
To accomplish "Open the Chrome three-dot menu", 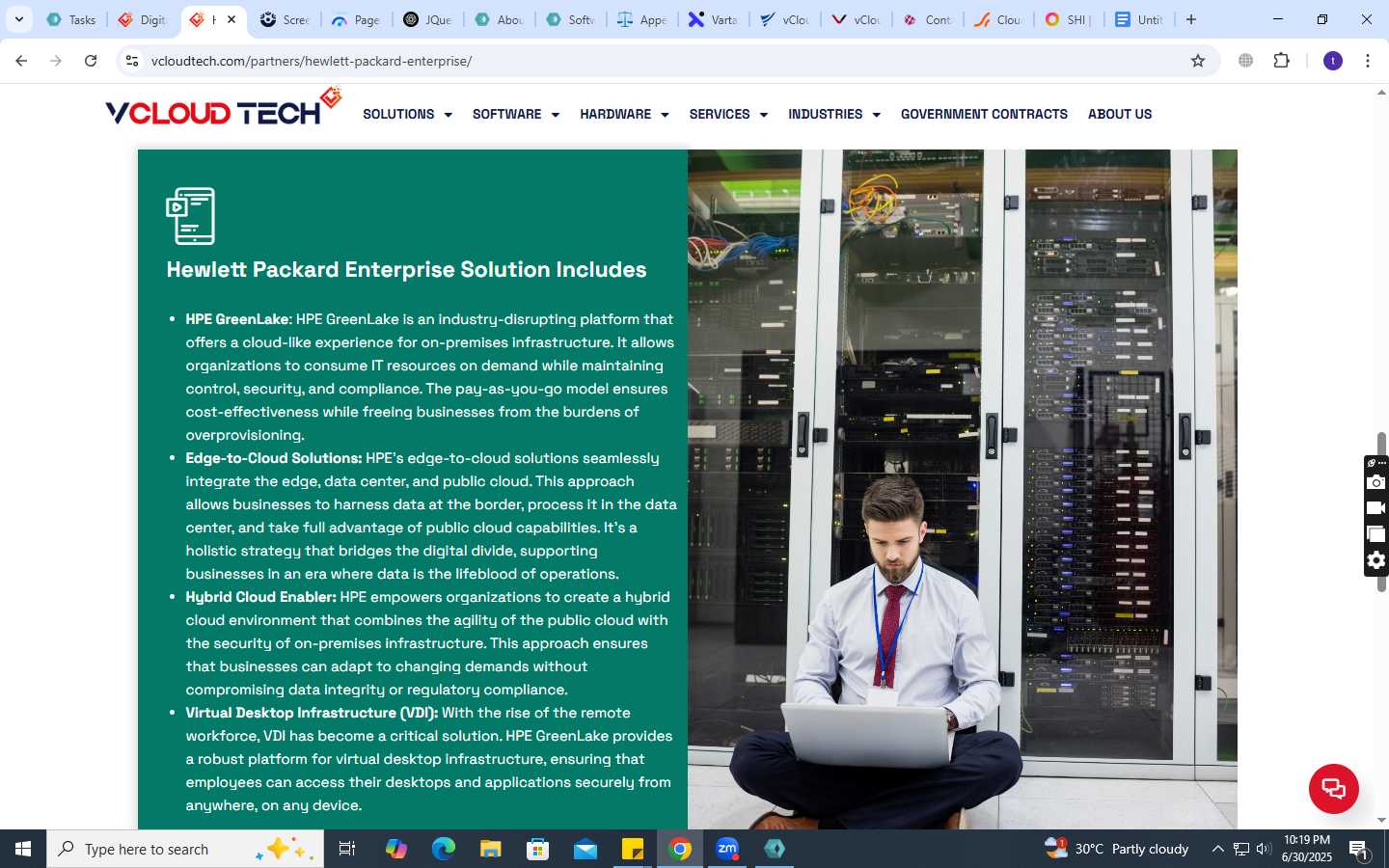I will pyautogui.click(x=1368, y=61).
